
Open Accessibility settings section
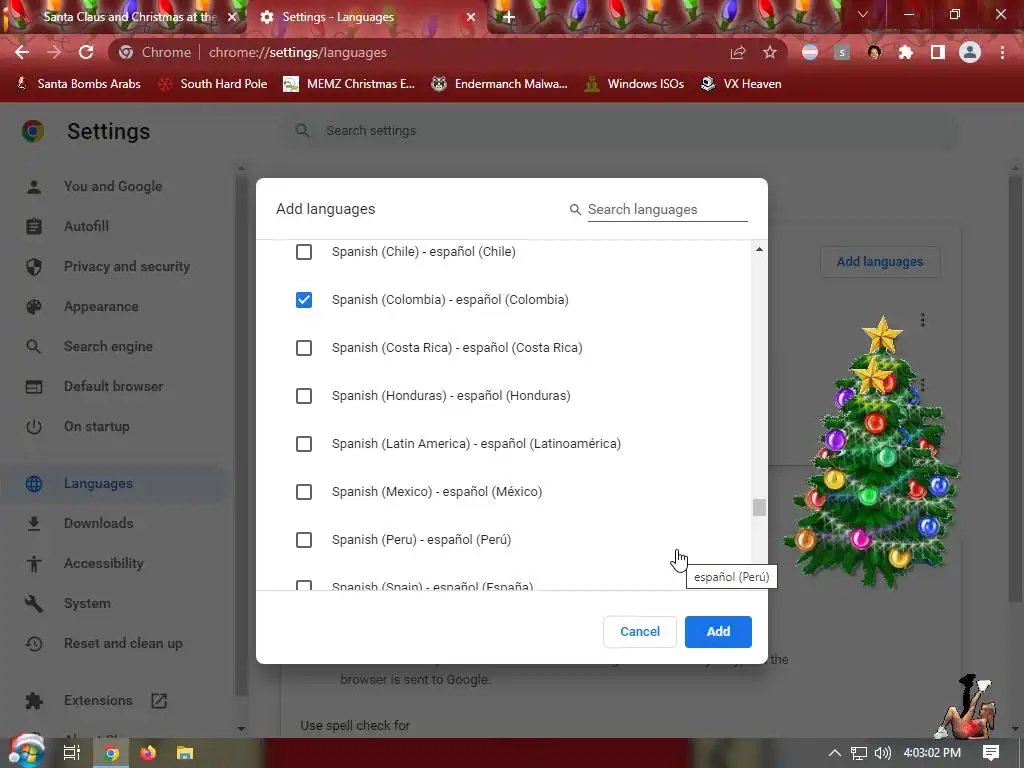104,563
